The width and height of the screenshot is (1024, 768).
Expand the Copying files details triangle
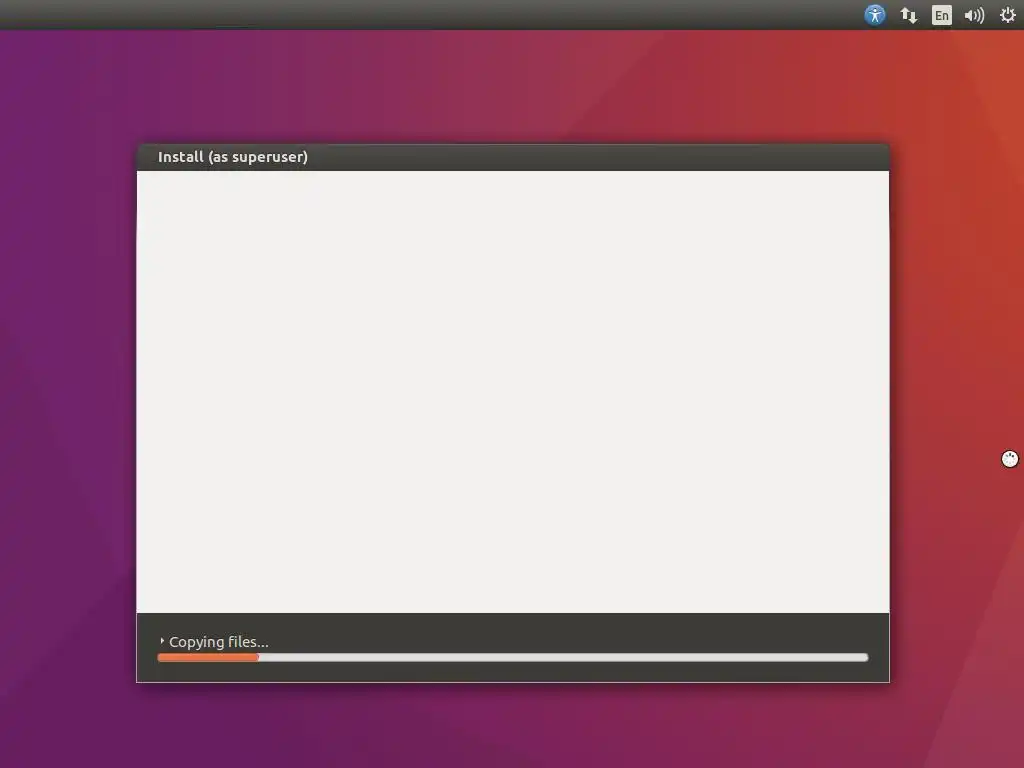click(162, 641)
